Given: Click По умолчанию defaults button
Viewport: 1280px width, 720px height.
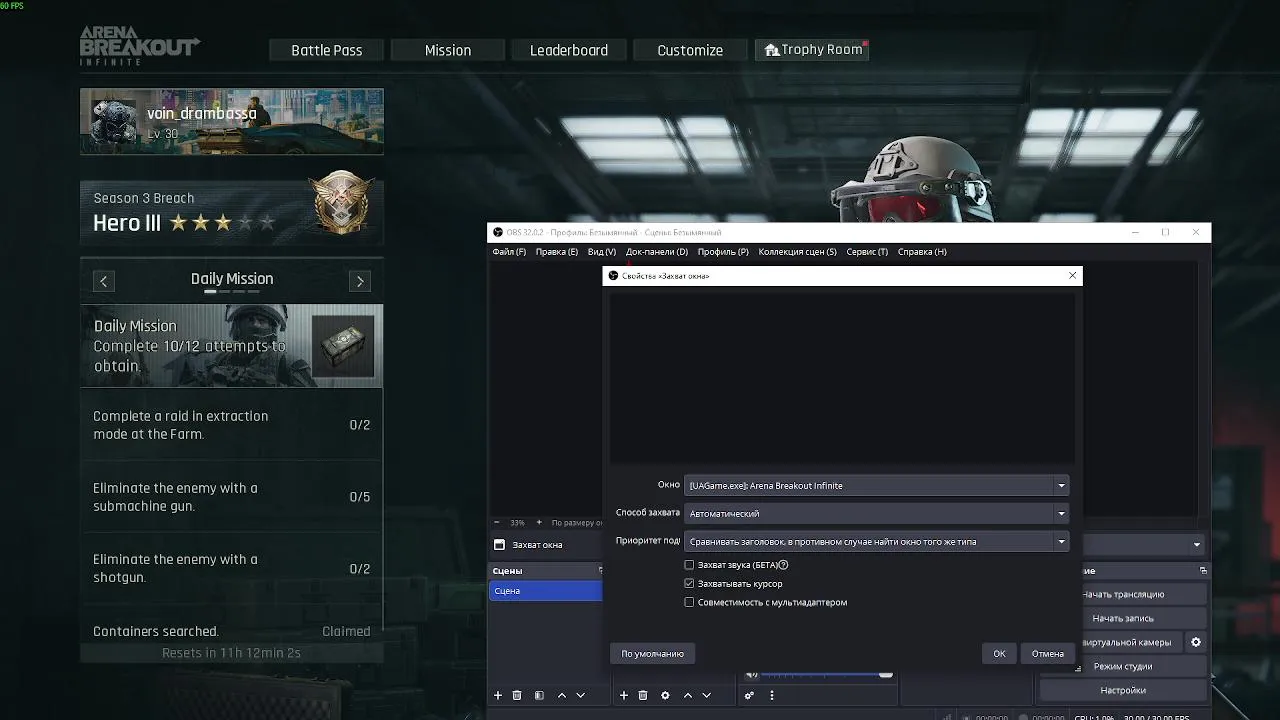Looking at the screenshot, I should tap(652, 653).
